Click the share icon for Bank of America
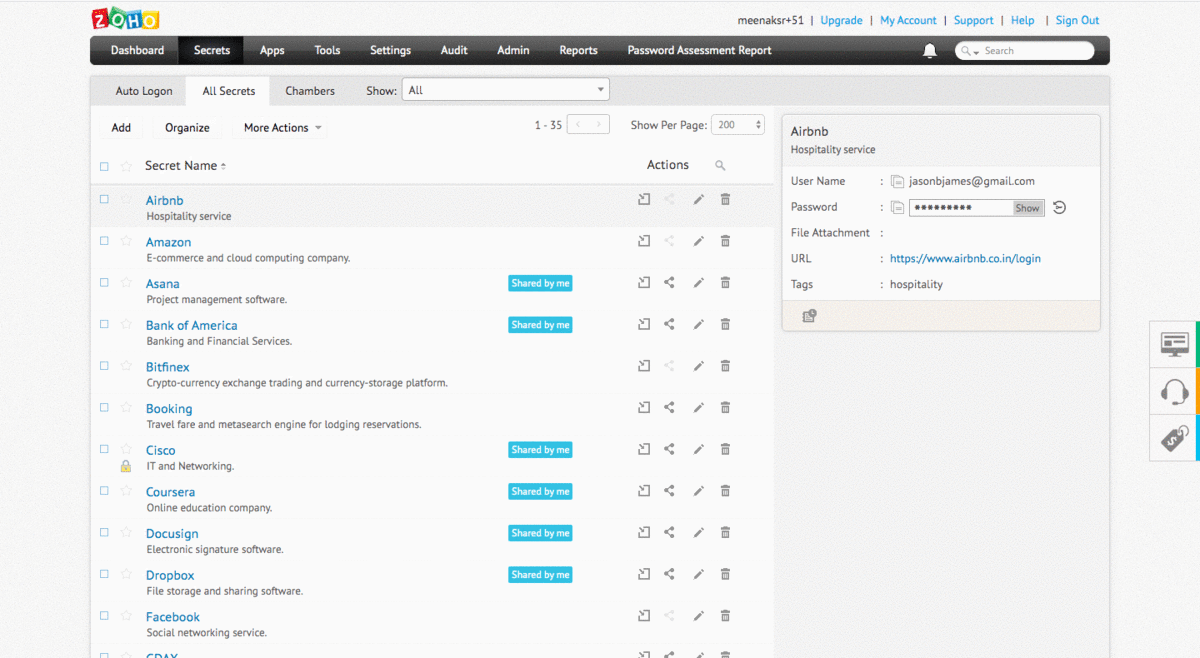The image size is (1200, 658). (669, 324)
